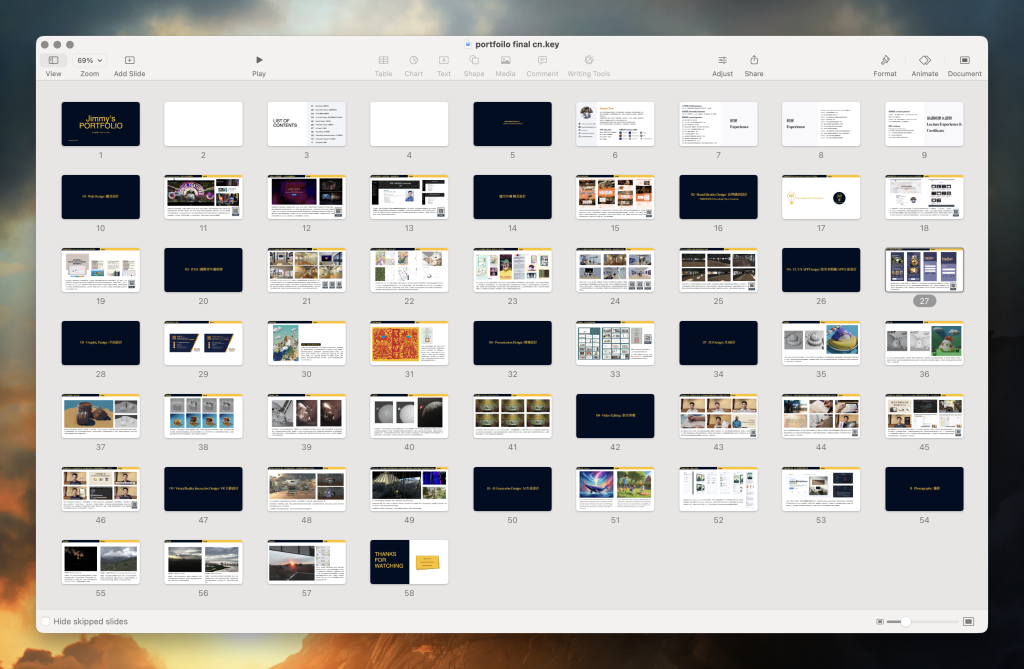Select the THANKS FOR WATCHING slide 58
Image resolution: width=1024 pixels, height=669 pixels.
409,561
